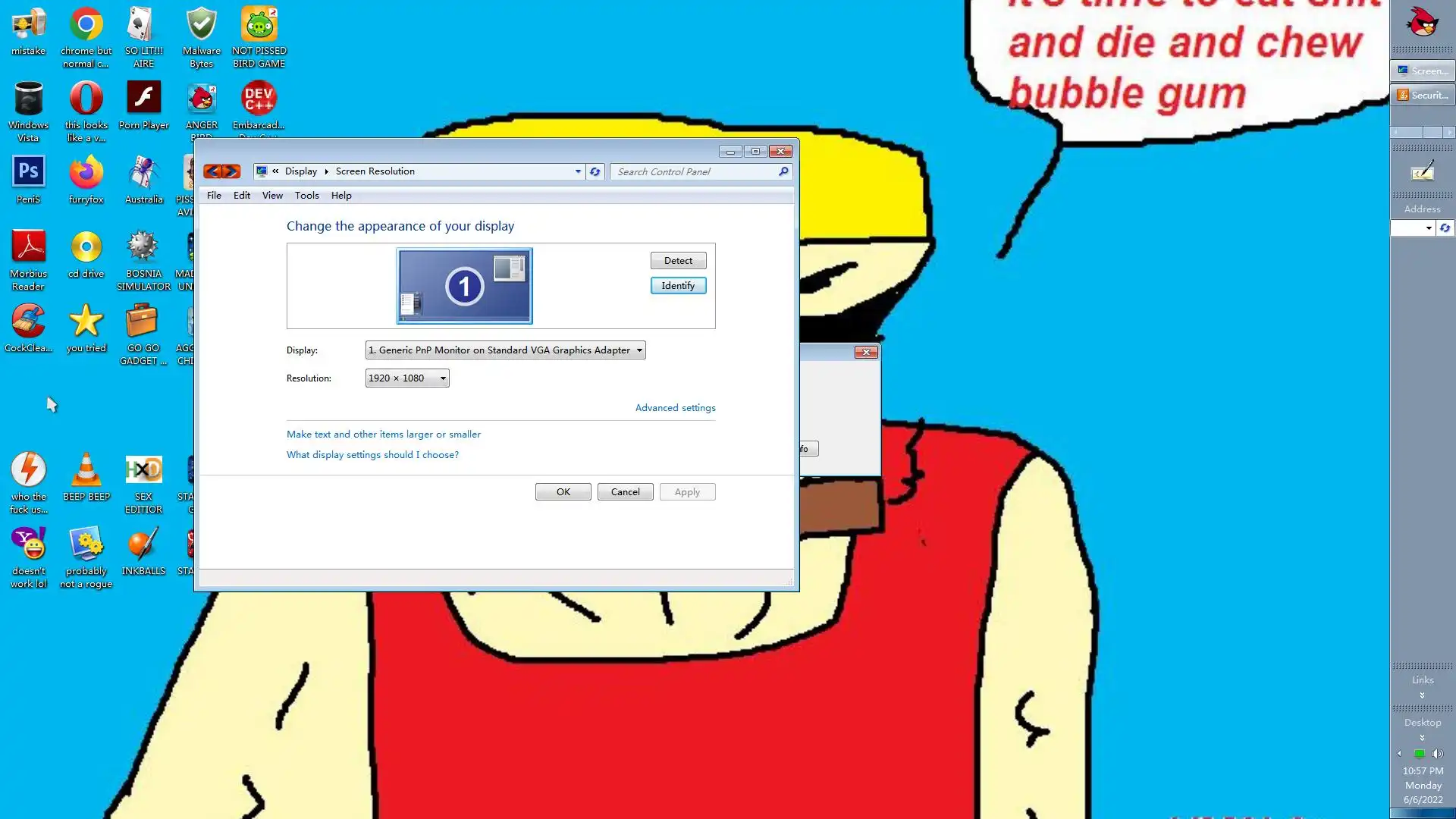The width and height of the screenshot is (1456, 819).
Task: Select the monitor 1 preview thumbnail
Action: click(464, 286)
